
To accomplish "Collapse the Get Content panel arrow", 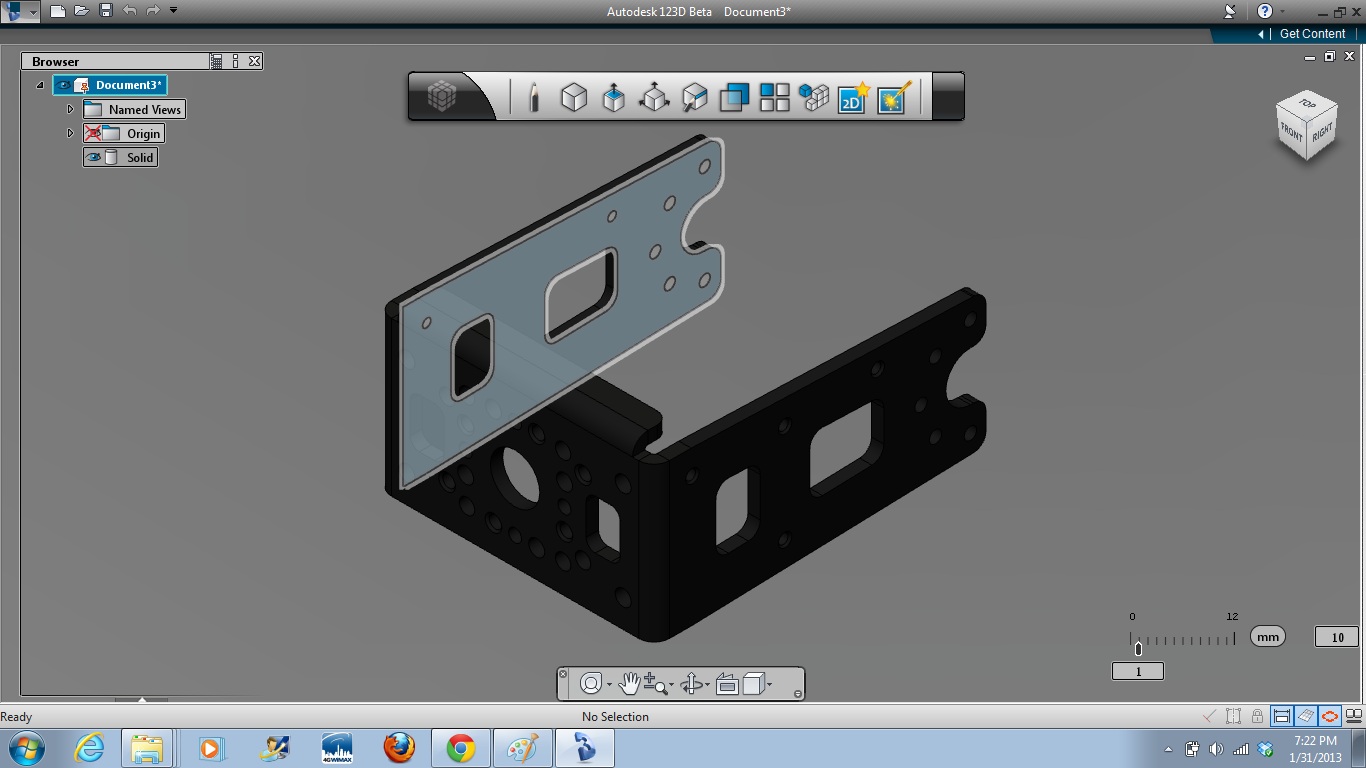I will pyautogui.click(x=1262, y=34).
